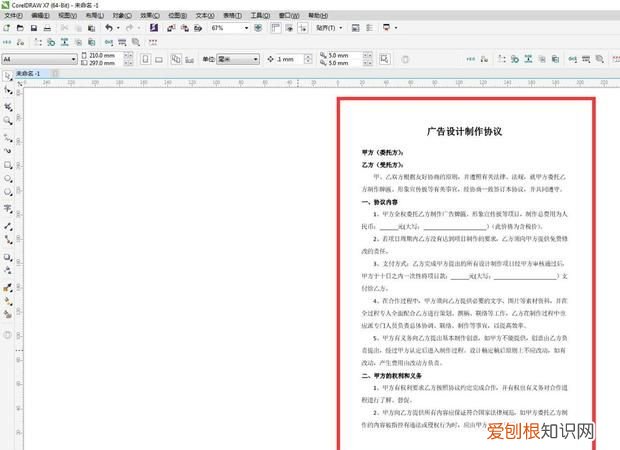Select the Drop Shadow tool
Viewport: 620px width, 450px height.
click(x=8, y=257)
